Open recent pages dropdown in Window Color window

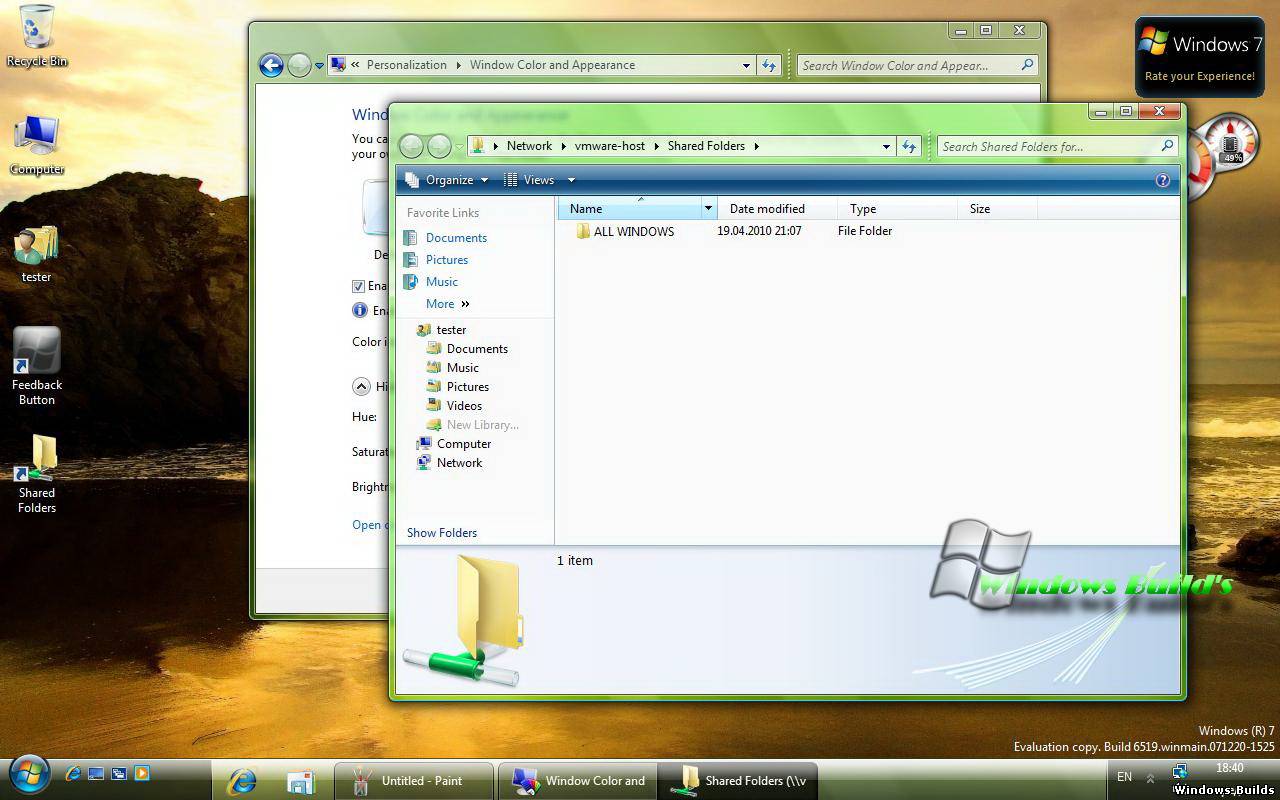click(x=319, y=65)
